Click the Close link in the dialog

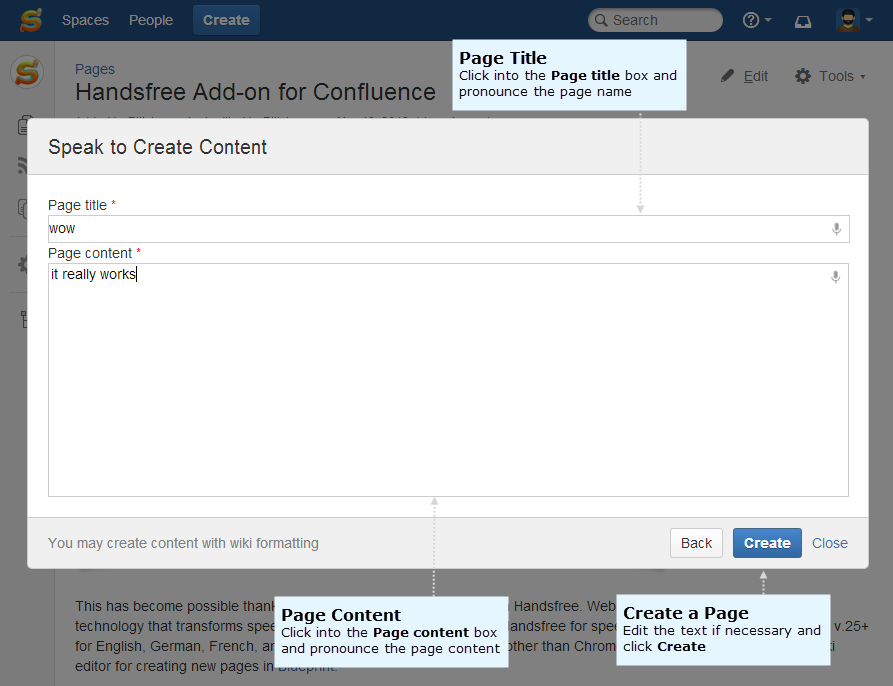tap(830, 543)
